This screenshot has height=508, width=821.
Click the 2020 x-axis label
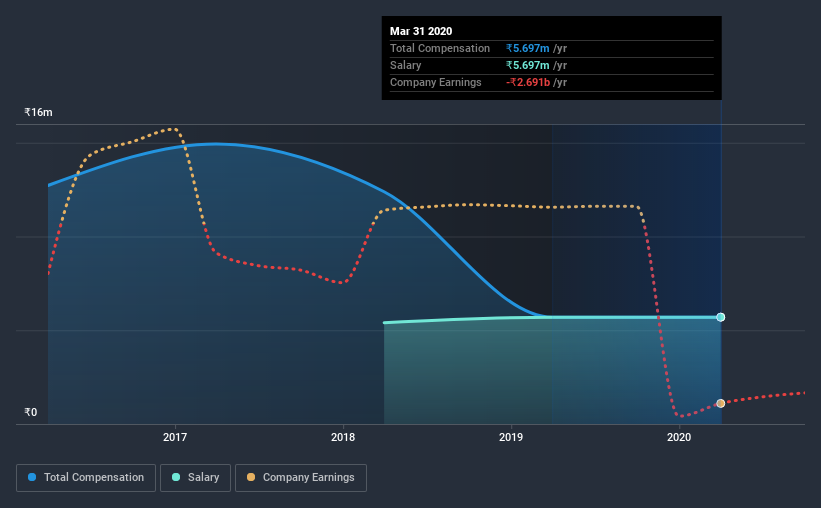679,437
